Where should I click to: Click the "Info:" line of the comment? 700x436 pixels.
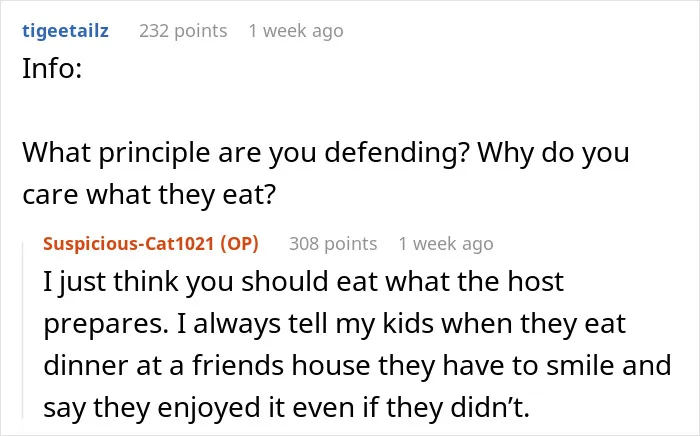pos(52,69)
